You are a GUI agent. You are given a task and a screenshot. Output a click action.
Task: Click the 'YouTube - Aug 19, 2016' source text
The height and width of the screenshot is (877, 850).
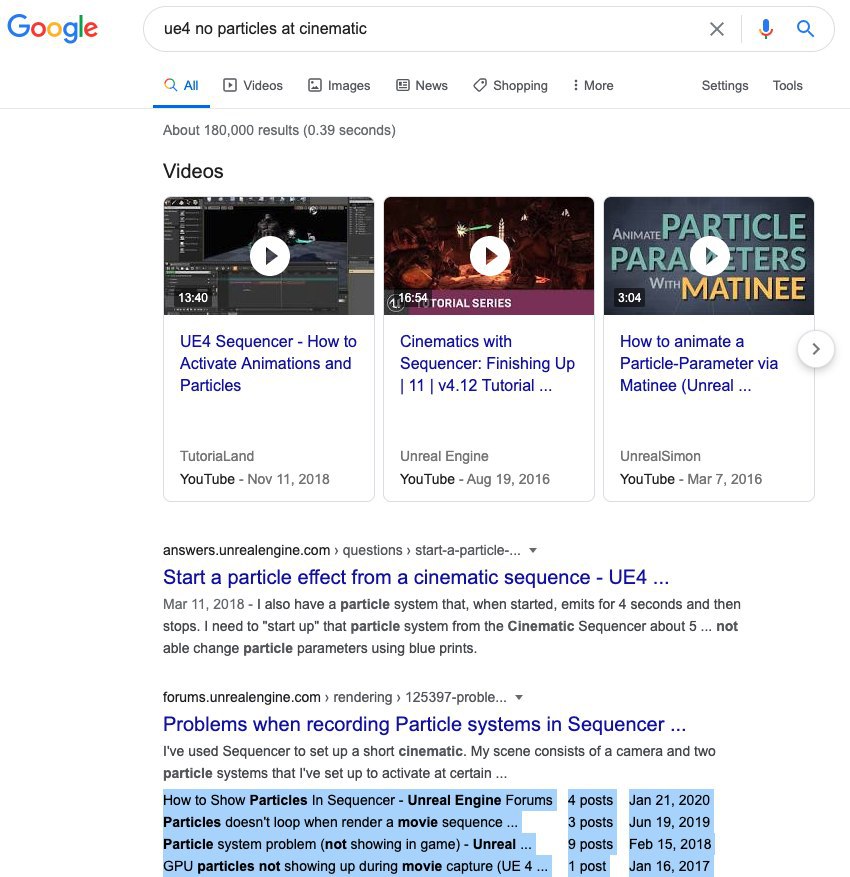[x=475, y=479]
